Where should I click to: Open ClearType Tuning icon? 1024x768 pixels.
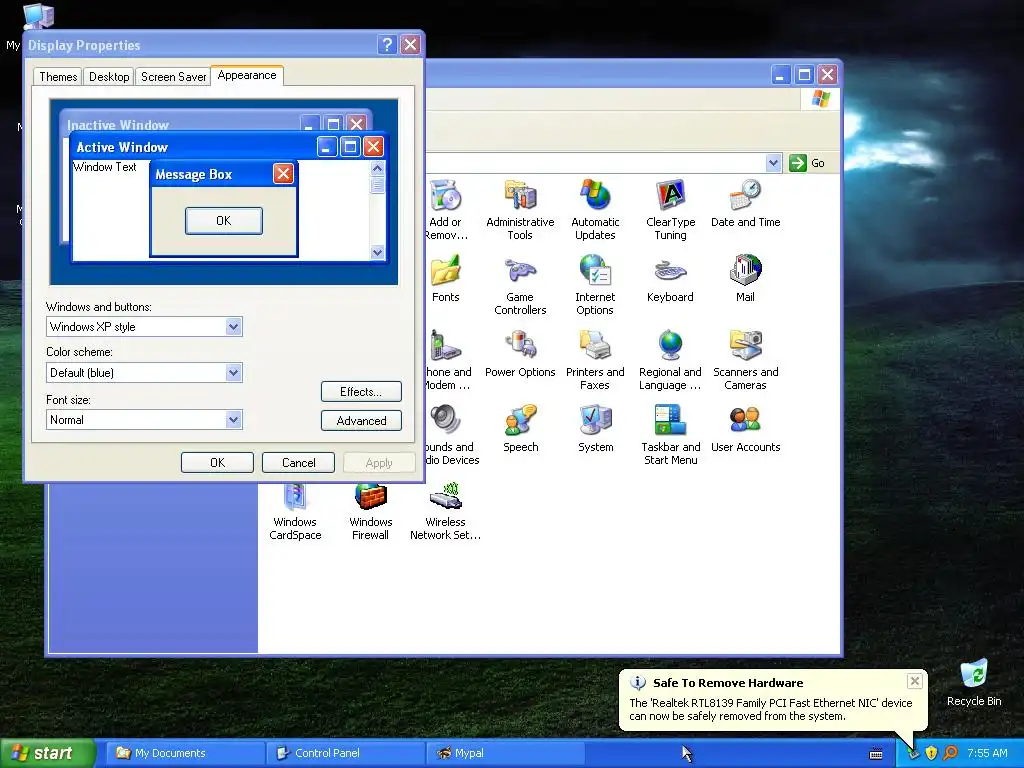coord(670,195)
